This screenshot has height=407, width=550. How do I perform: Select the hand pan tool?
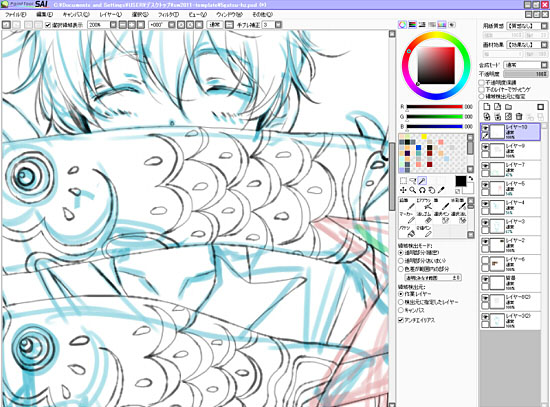pyautogui.click(x=431, y=190)
